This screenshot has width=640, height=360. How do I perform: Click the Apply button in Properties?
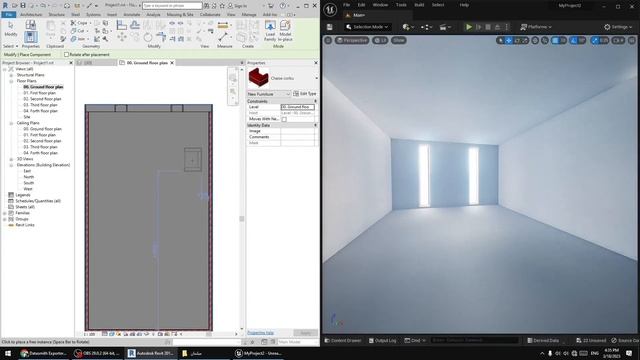coord(306,333)
